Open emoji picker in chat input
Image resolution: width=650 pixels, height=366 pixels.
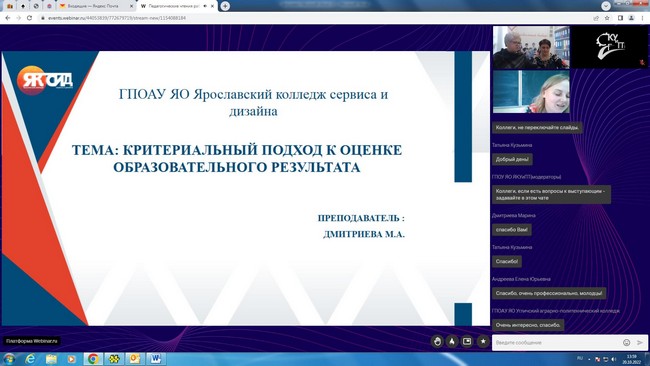coord(626,342)
